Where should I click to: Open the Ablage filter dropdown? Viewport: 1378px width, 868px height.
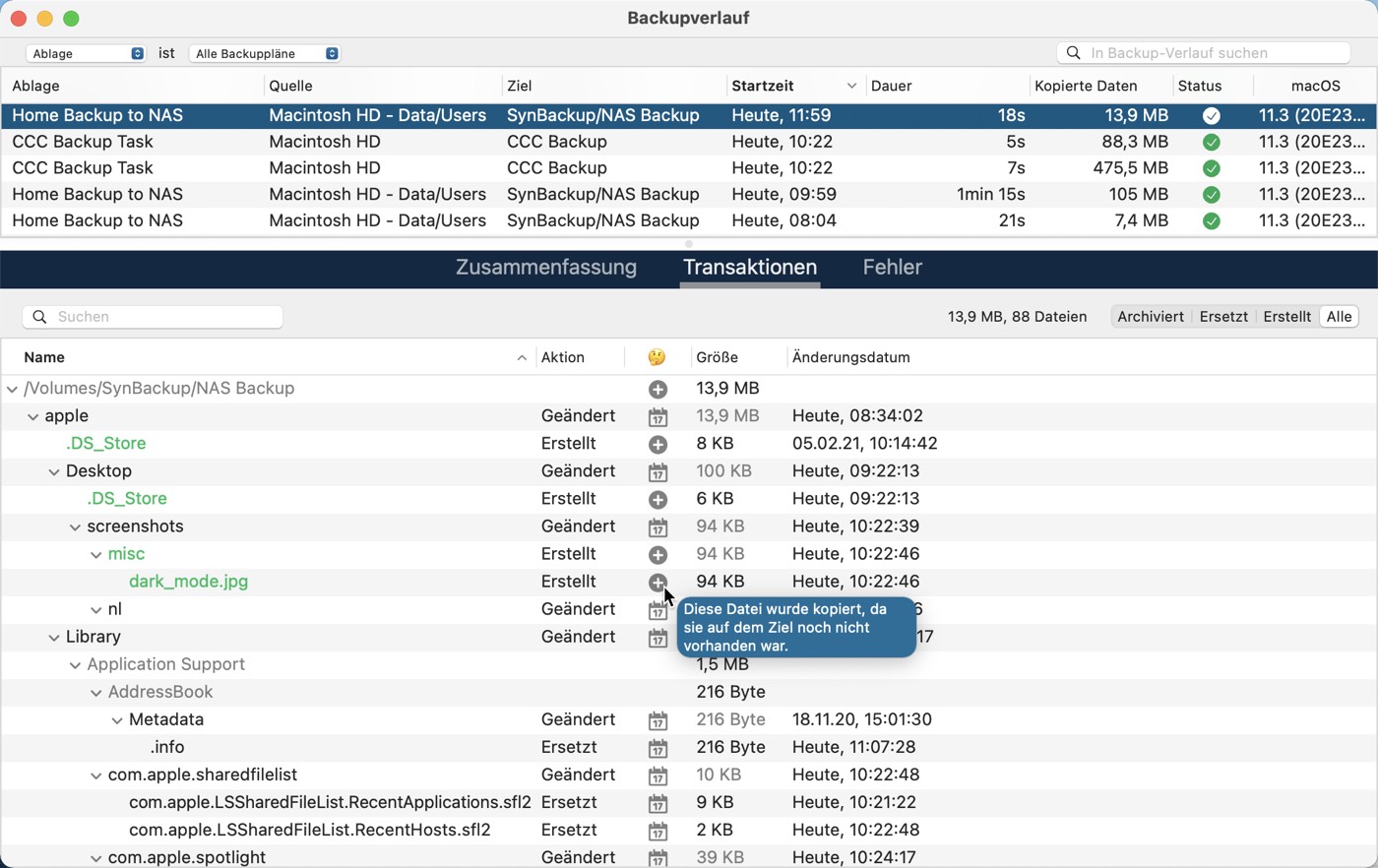(86, 53)
